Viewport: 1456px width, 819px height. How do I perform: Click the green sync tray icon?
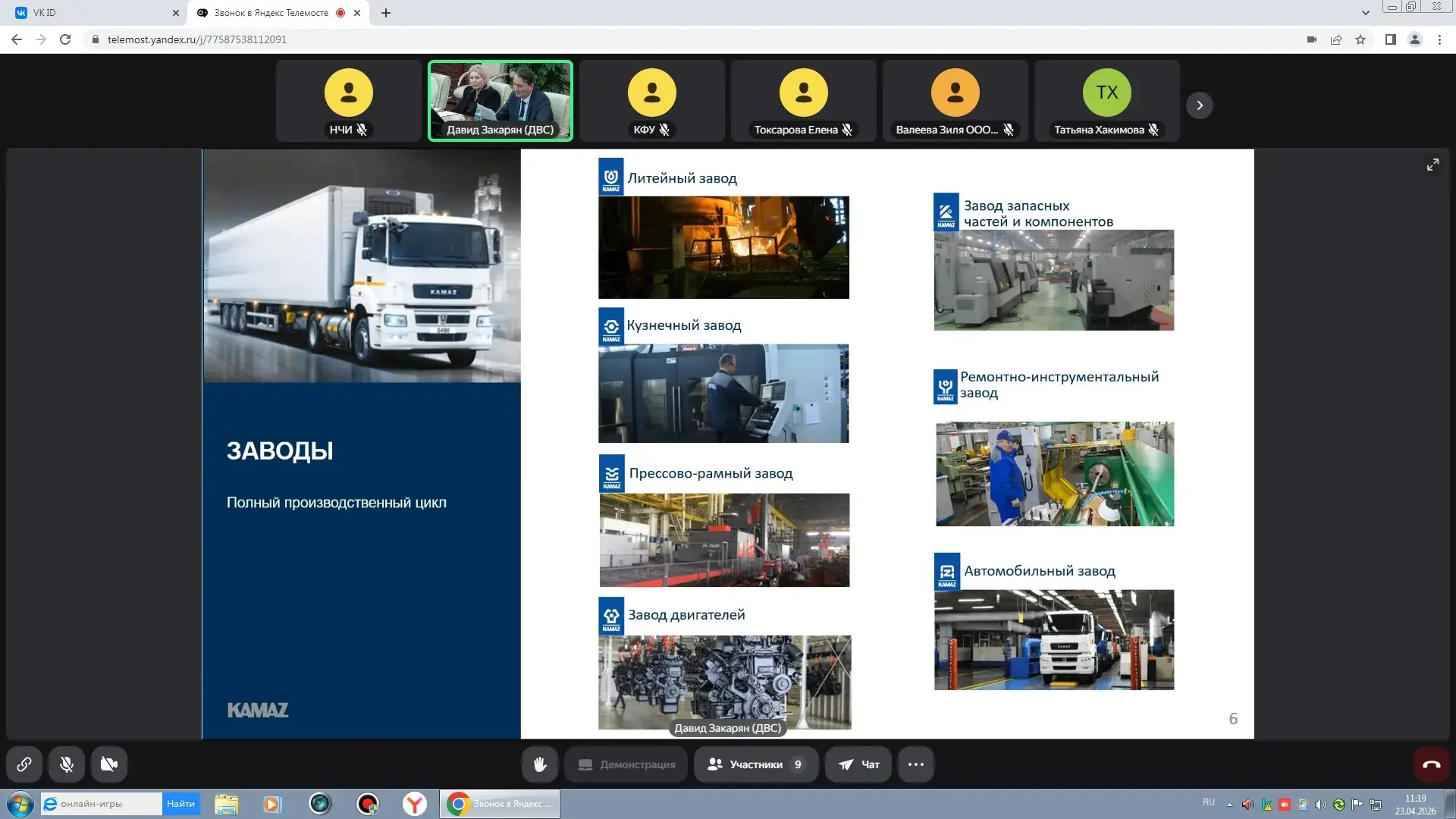pos(1339,805)
